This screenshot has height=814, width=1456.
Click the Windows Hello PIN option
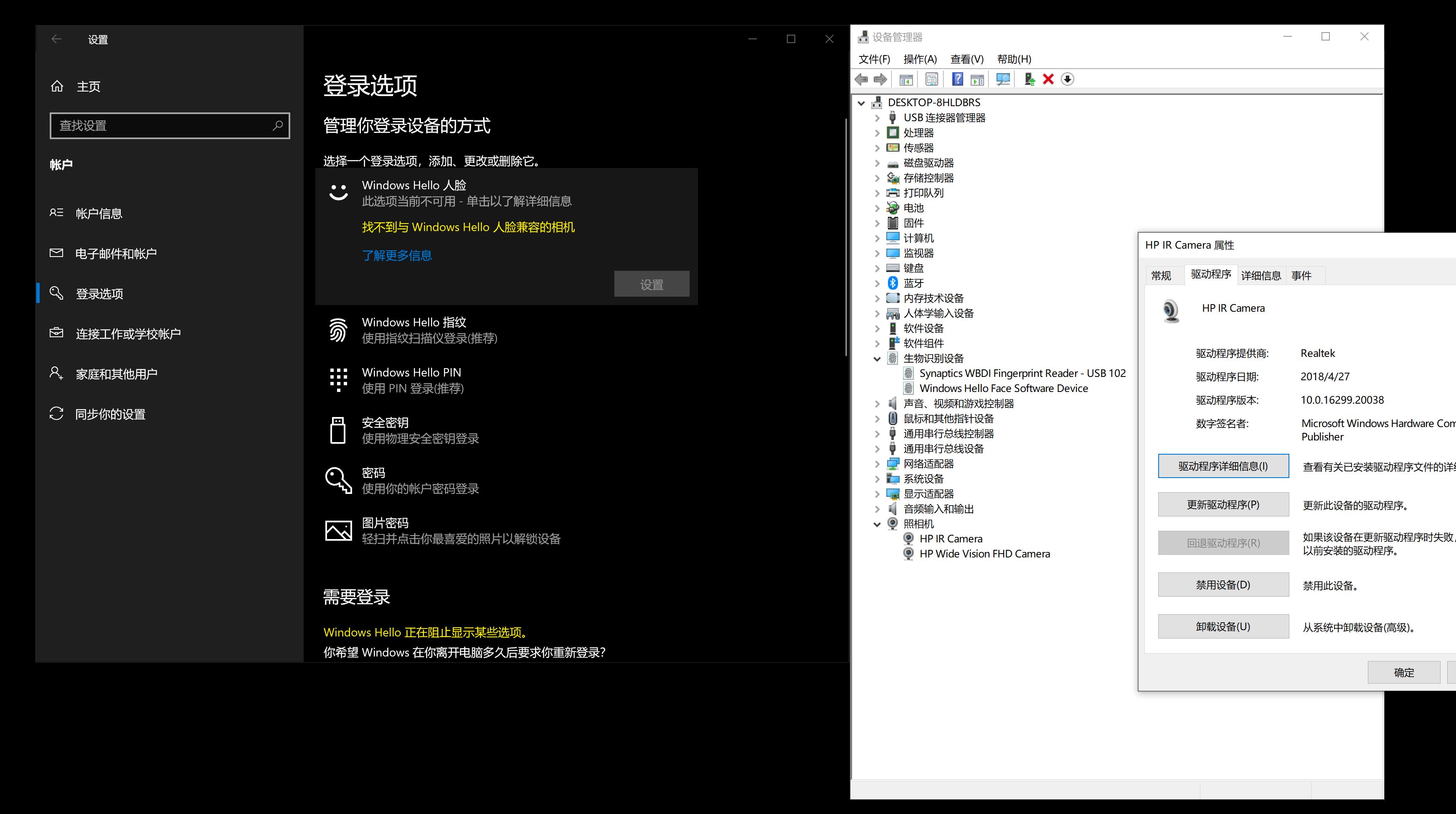click(x=507, y=380)
